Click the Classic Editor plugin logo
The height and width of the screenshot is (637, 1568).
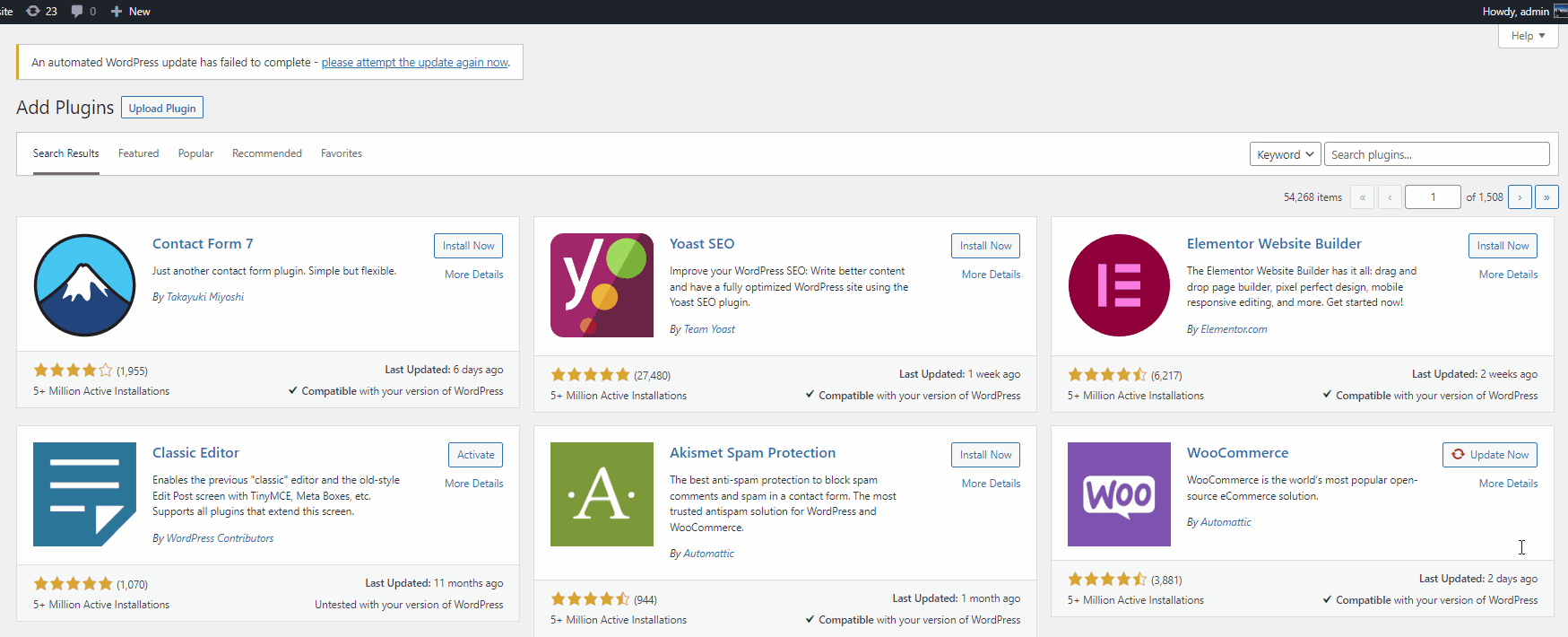pyautogui.click(x=84, y=494)
